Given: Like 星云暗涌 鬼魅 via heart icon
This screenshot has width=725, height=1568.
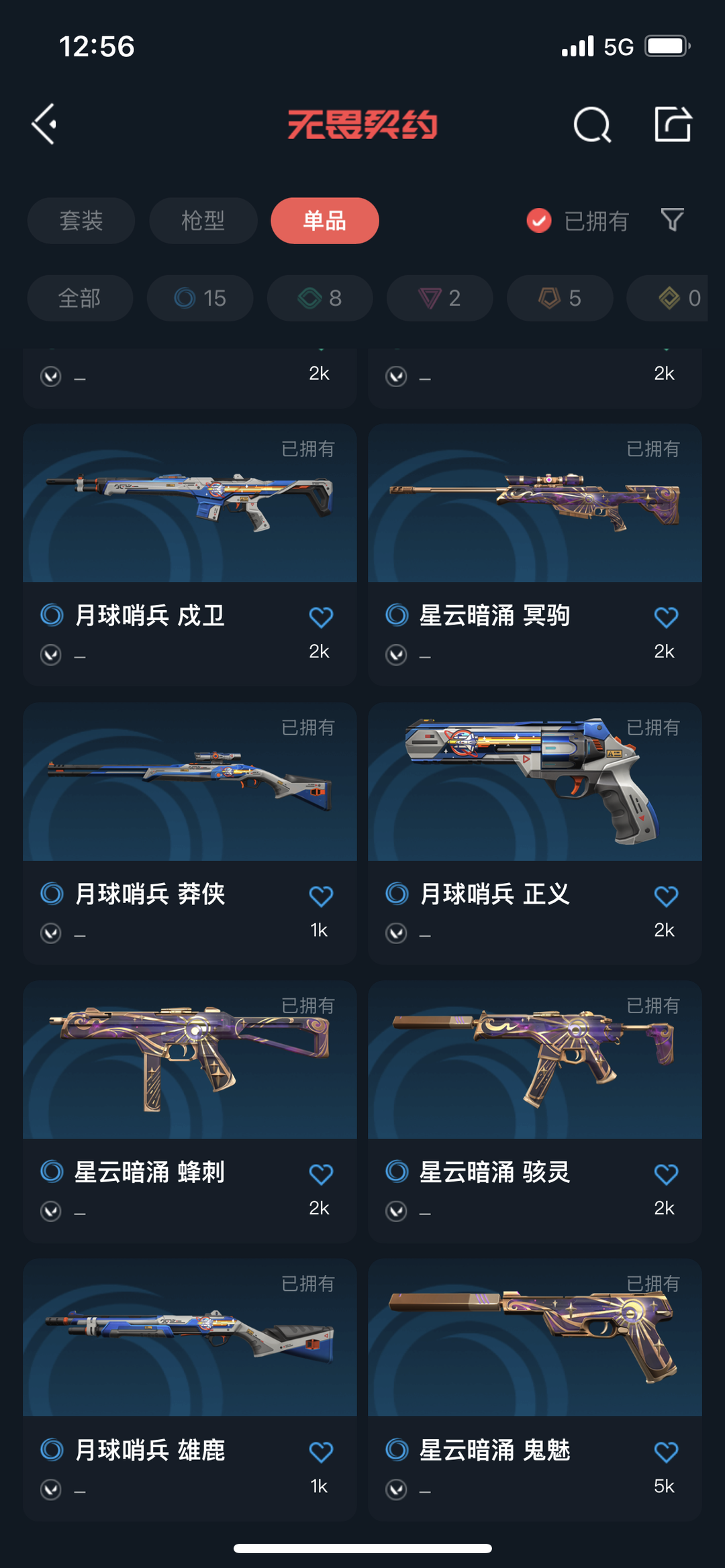Looking at the screenshot, I should pos(666,1453).
